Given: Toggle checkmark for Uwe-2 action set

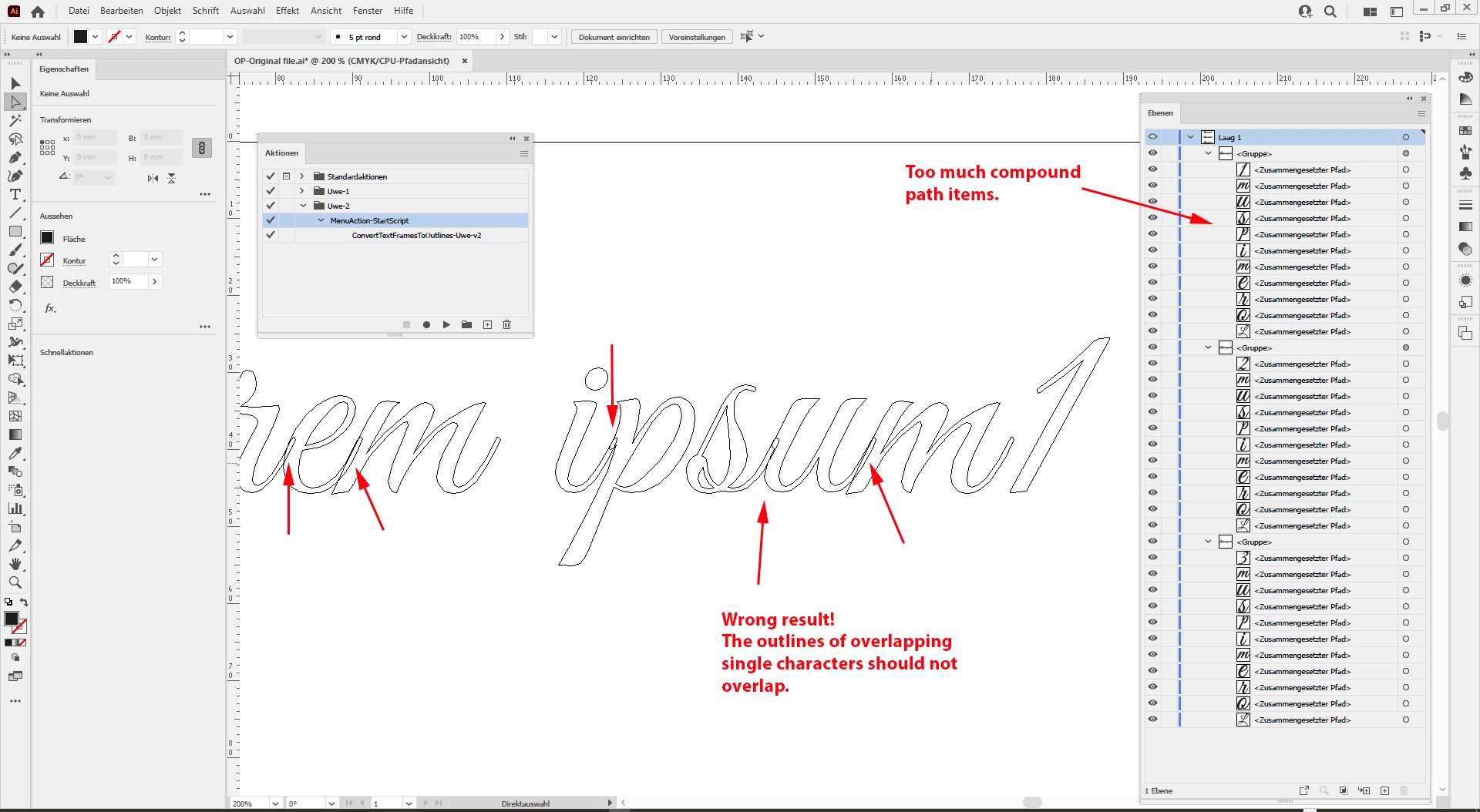Looking at the screenshot, I should pos(271,206).
